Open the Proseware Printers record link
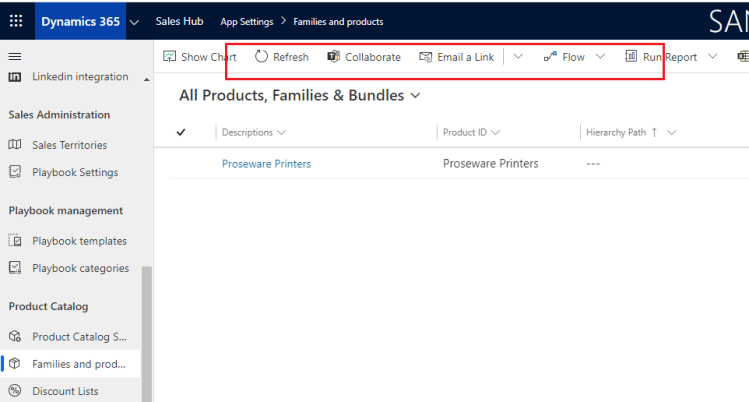Viewport: 749px width, 402px height. (266, 164)
